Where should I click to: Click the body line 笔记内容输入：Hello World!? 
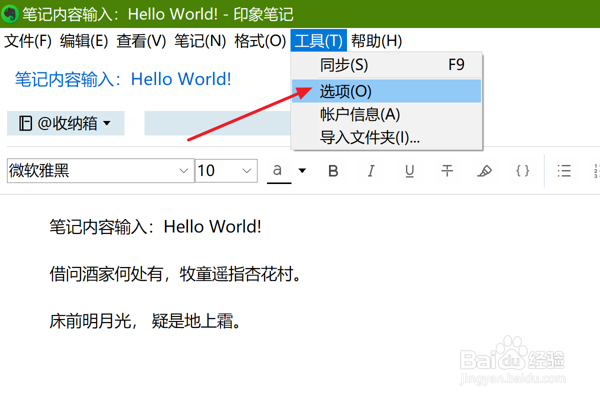coord(155,227)
